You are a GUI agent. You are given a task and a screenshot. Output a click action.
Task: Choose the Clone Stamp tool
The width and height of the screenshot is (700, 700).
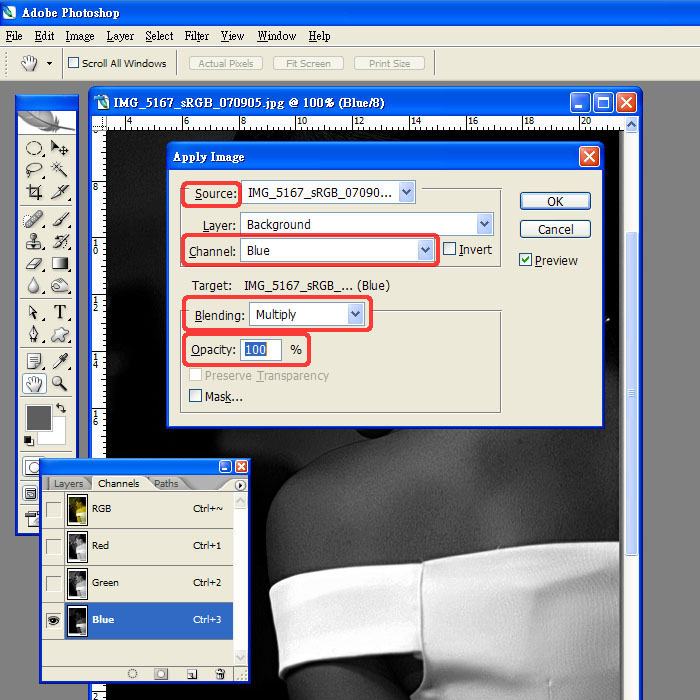pos(34,241)
